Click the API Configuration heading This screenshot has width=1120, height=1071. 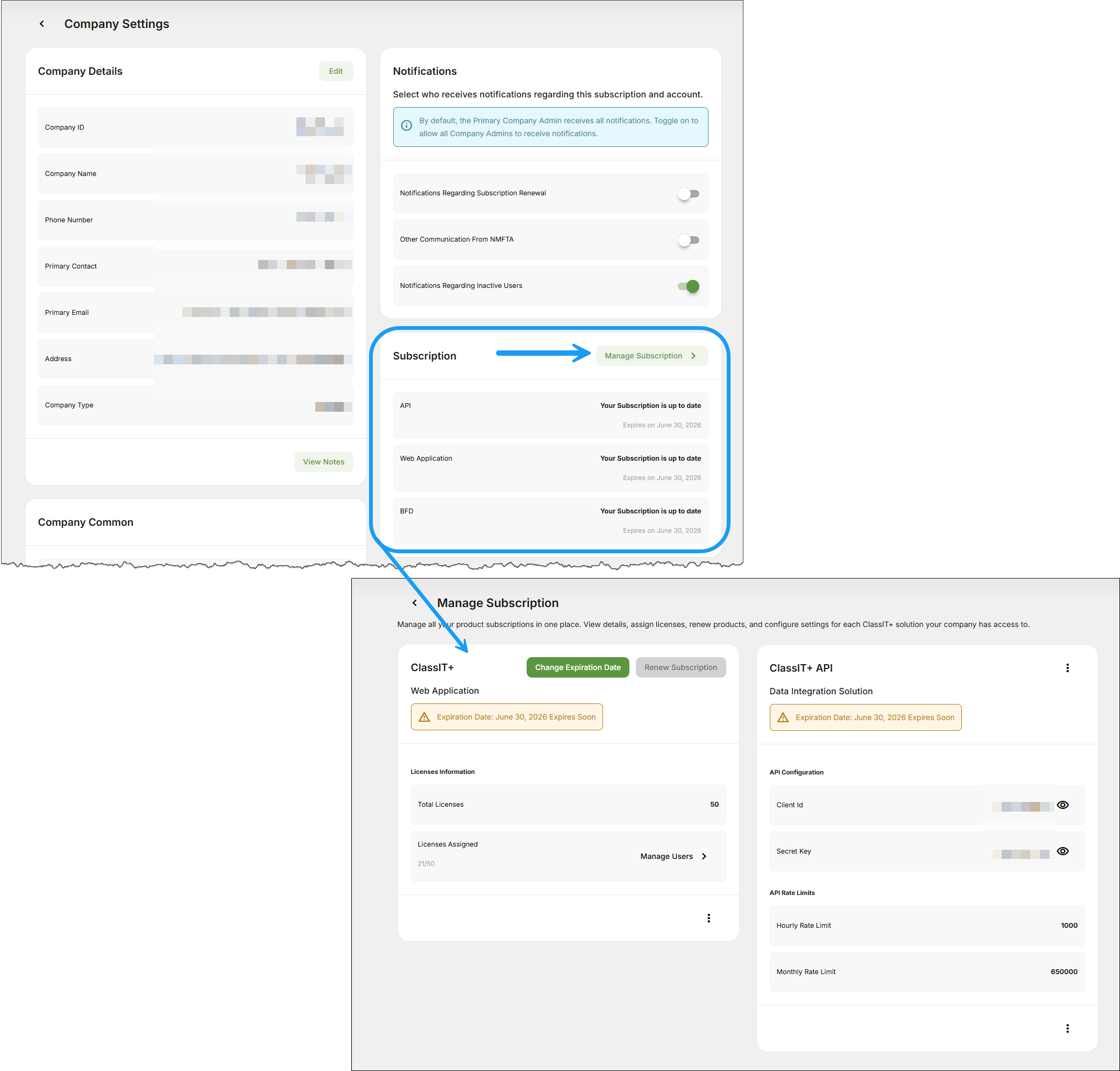click(x=796, y=772)
